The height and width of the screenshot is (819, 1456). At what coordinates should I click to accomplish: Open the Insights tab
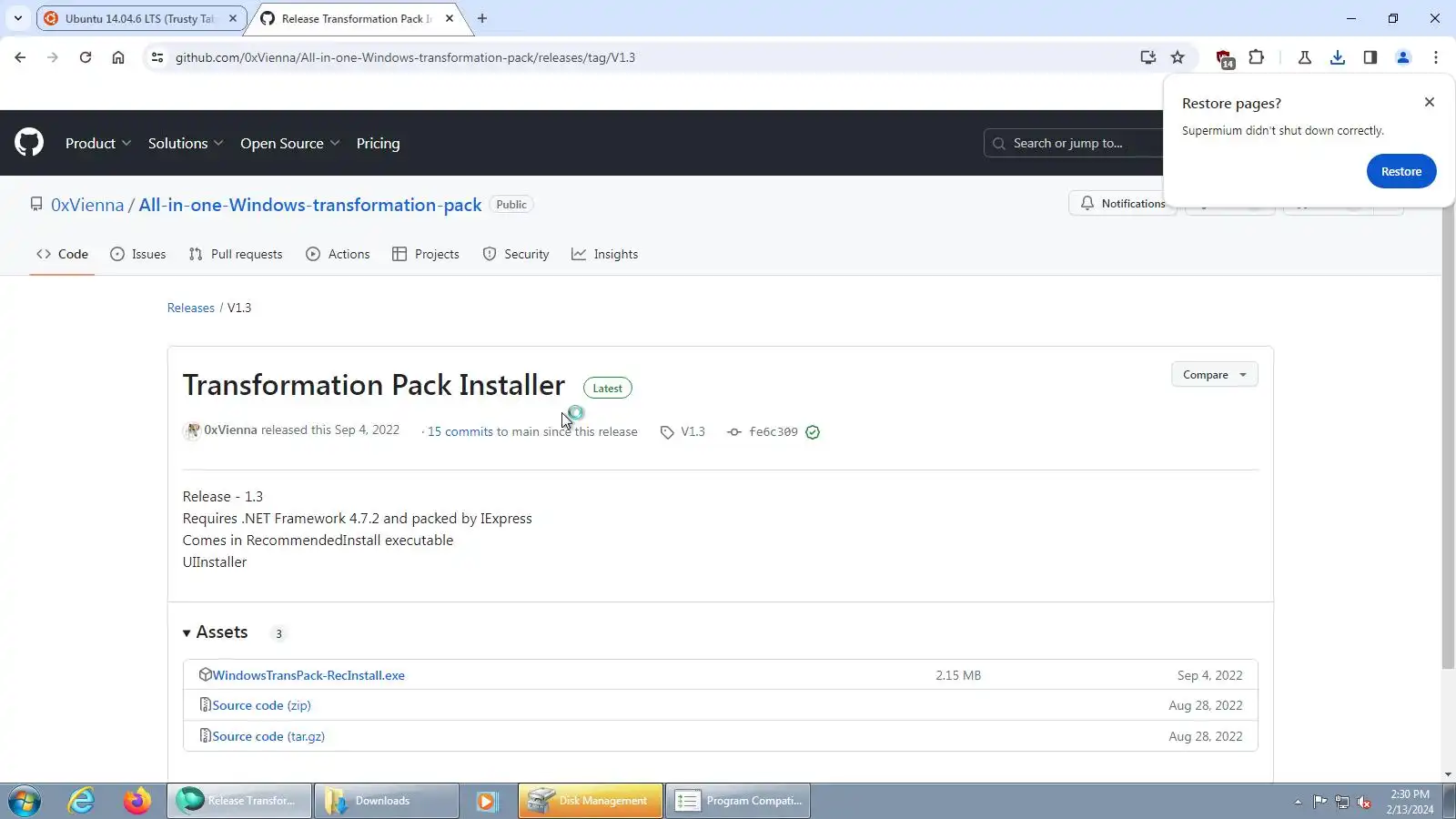point(605,254)
